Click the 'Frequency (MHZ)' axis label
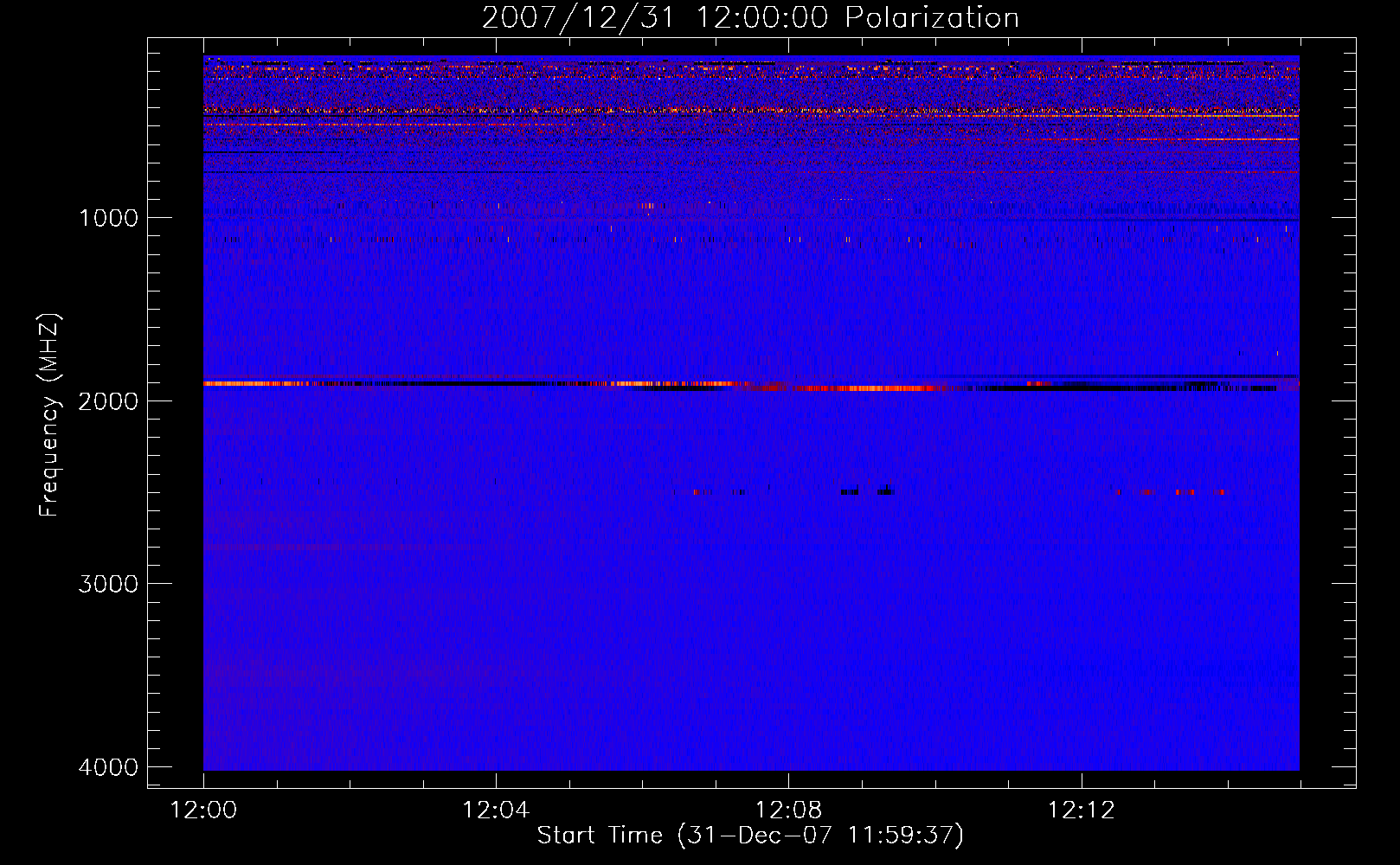 pyautogui.click(x=48, y=415)
